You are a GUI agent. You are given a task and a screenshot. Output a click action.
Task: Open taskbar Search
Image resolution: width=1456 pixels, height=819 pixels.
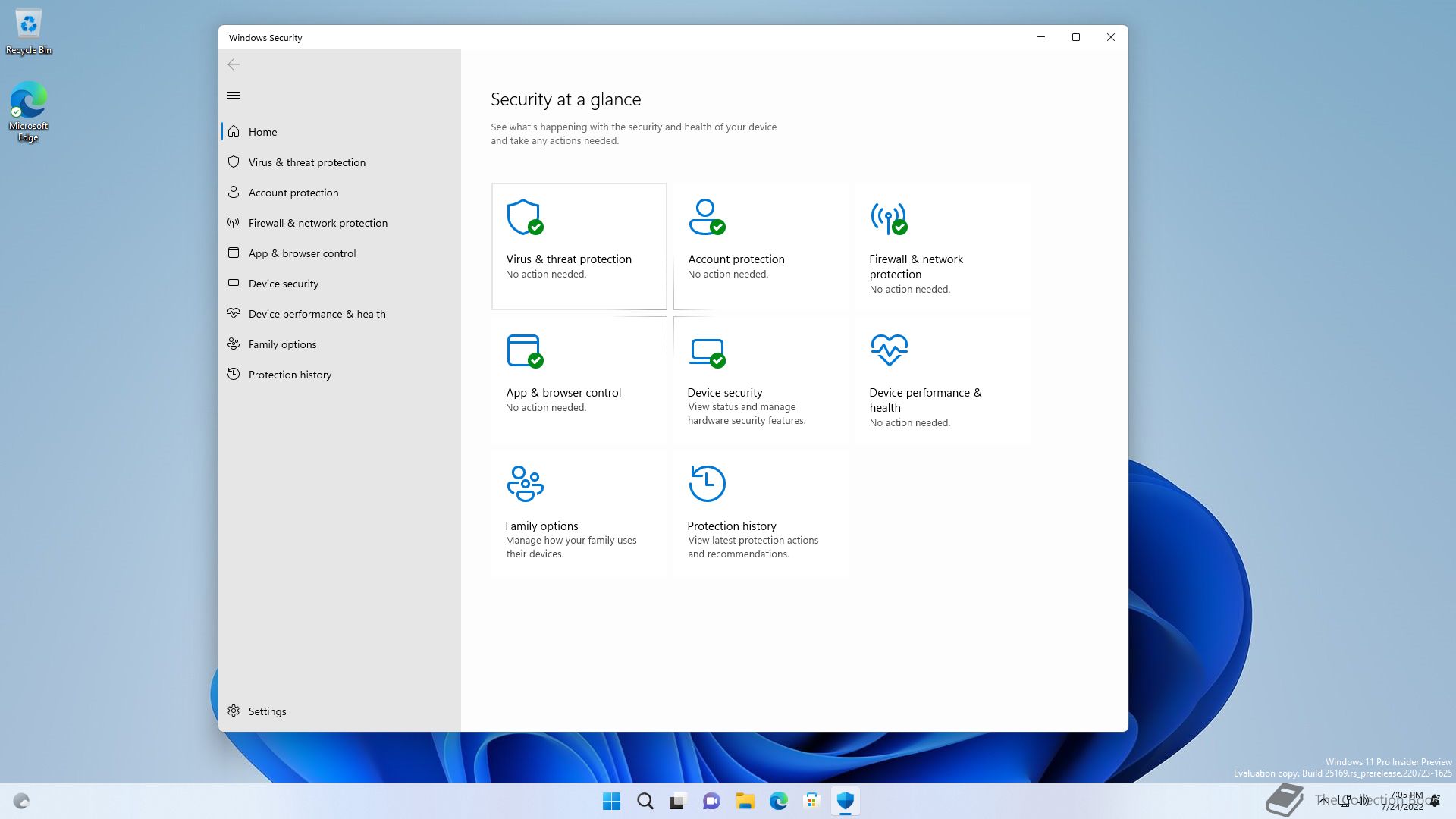645,801
